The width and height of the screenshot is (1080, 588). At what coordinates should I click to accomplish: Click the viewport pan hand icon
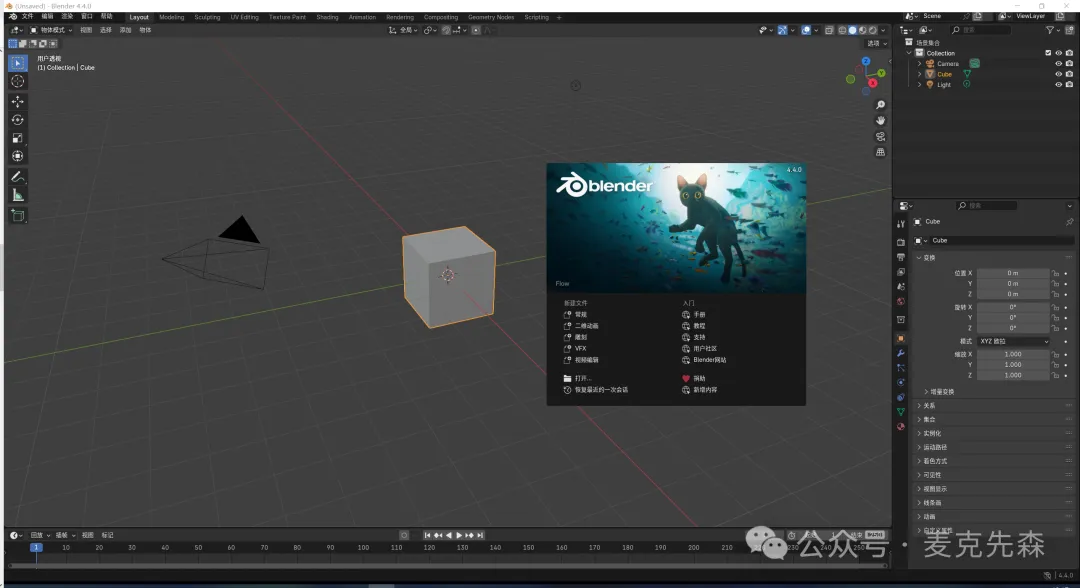coord(880,120)
